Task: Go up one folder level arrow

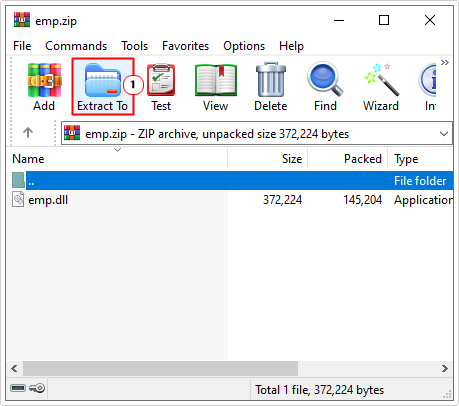Action: pyautogui.click(x=28, y=133)
